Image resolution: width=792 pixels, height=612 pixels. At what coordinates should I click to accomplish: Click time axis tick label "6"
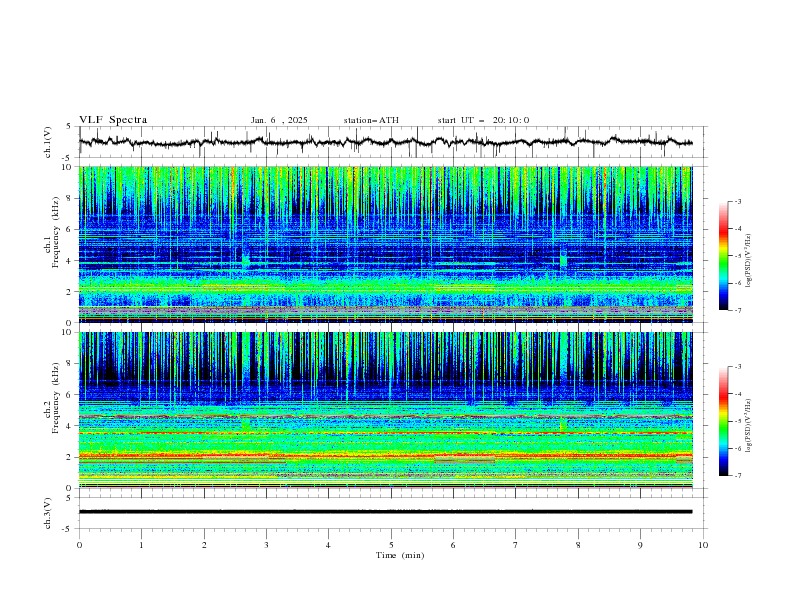pyautogui.click(x=453, y=545)
